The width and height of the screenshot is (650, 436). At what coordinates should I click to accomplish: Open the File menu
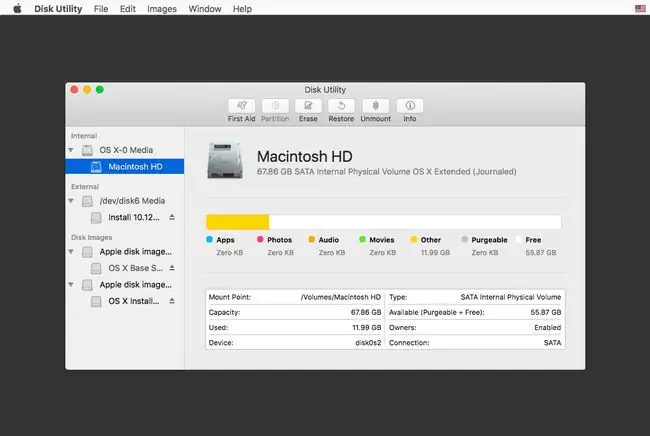[101, 9]
